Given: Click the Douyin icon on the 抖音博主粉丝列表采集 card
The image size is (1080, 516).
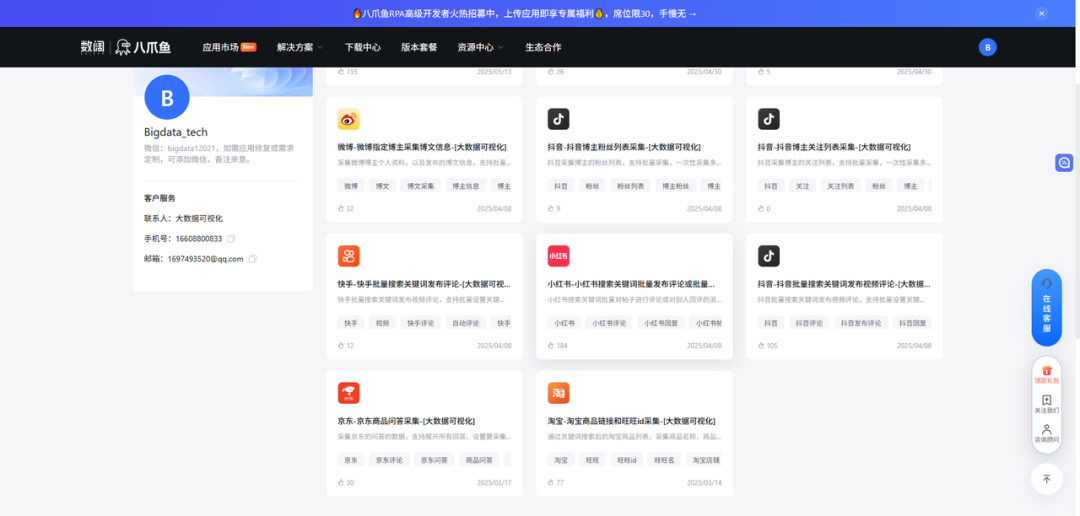Looking at the screenshot, I should (x=559, y=119).
